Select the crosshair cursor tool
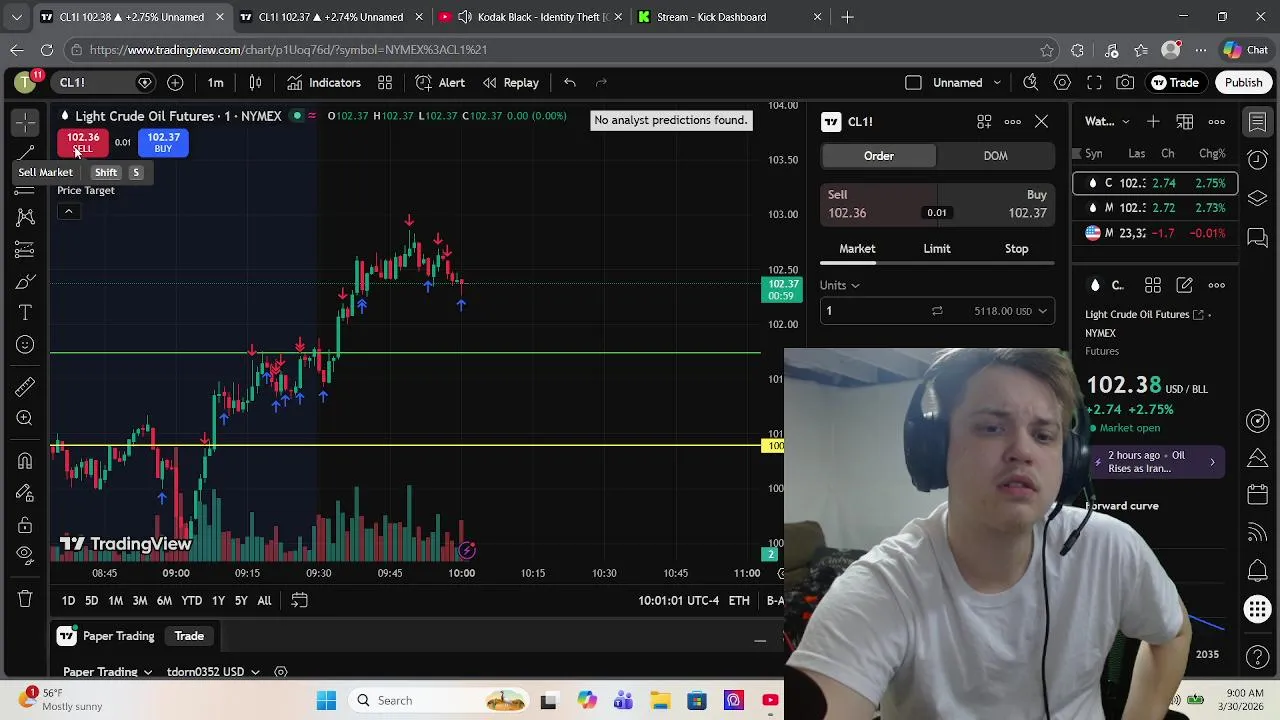This screenshot has height=720, width=1280. pyautogui.click(x=25, y=122)
